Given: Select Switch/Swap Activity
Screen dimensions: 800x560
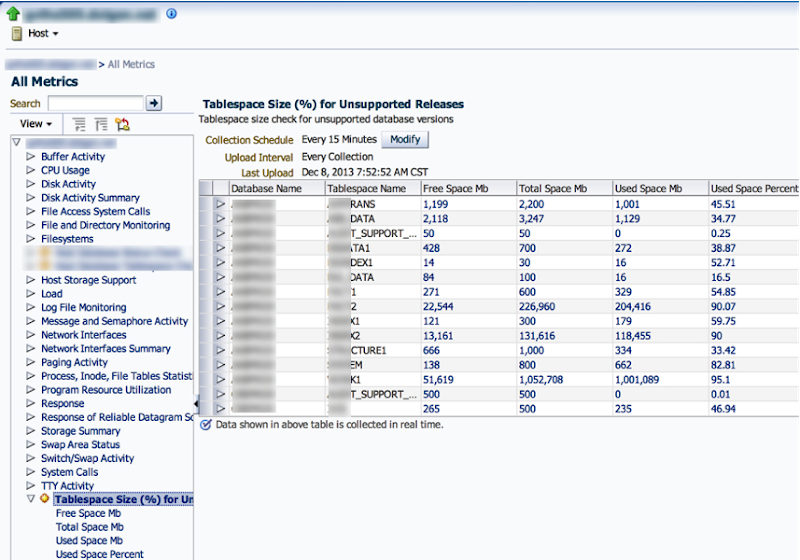Looking at the screenshot, I should pos(88,459).
